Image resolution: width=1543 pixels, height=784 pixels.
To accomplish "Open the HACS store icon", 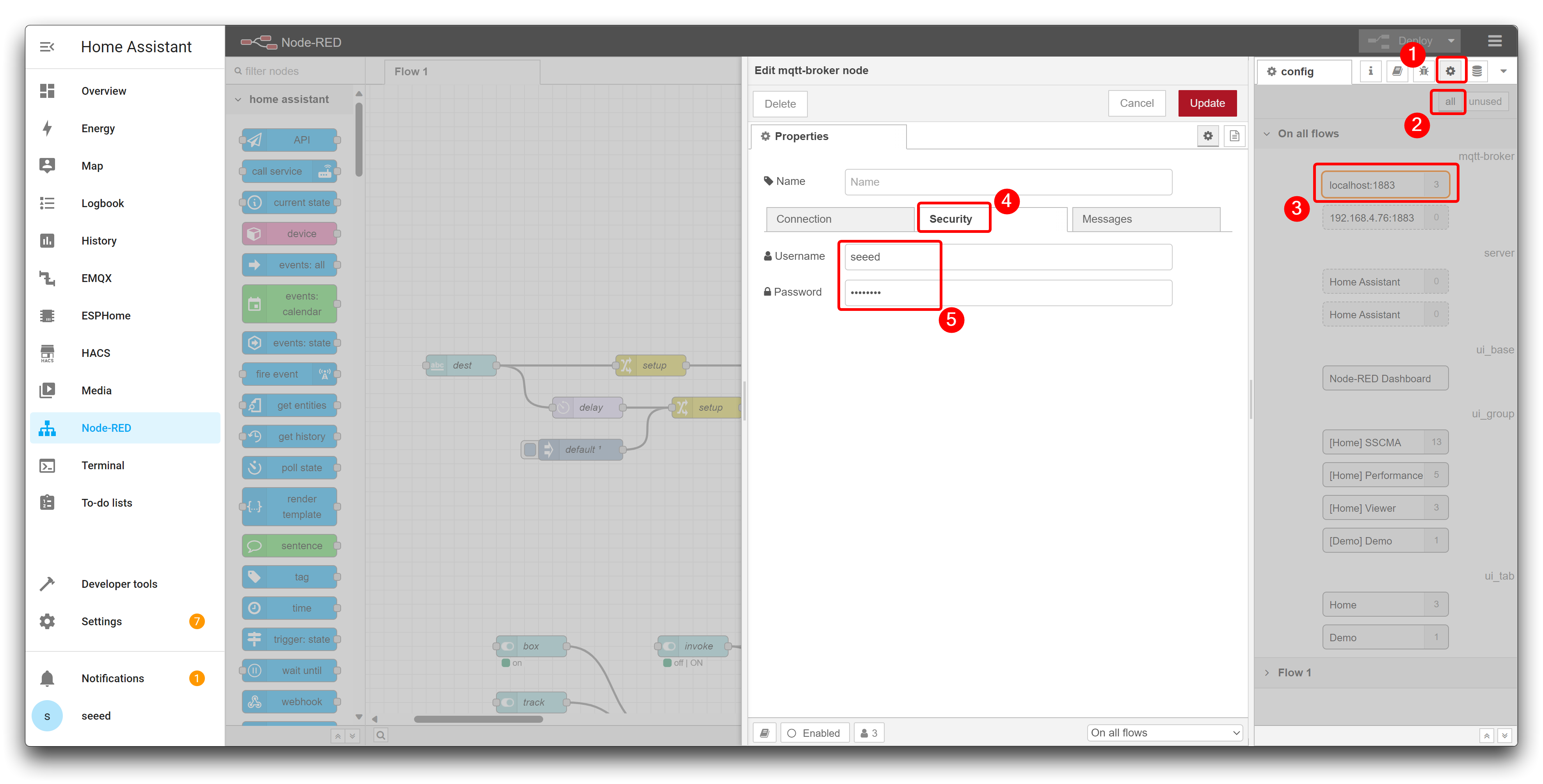I will pyautogui.click(x=47, y=353).
